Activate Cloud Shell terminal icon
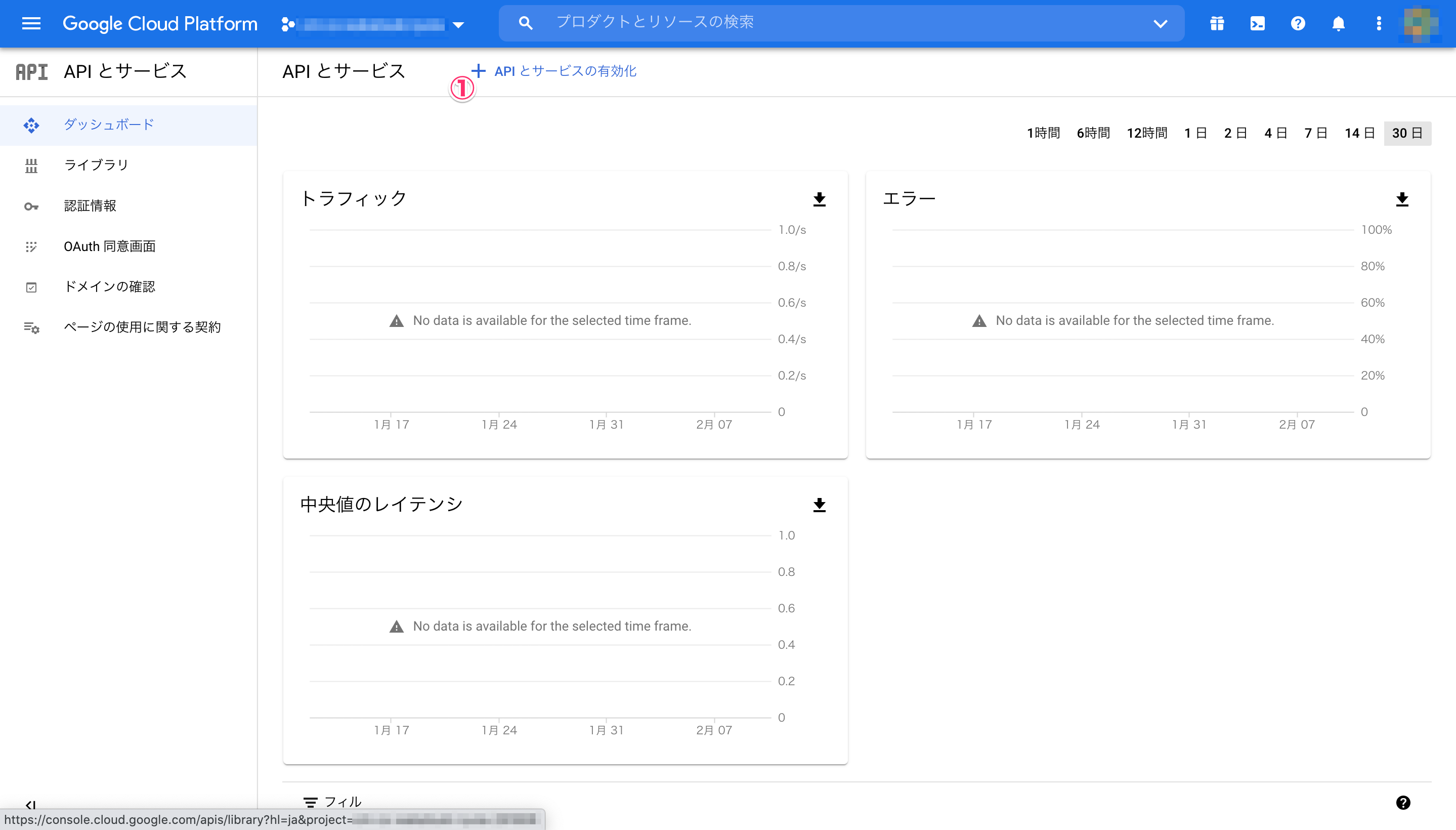This screenshot has width=1456, height=830. [1257, 23]
